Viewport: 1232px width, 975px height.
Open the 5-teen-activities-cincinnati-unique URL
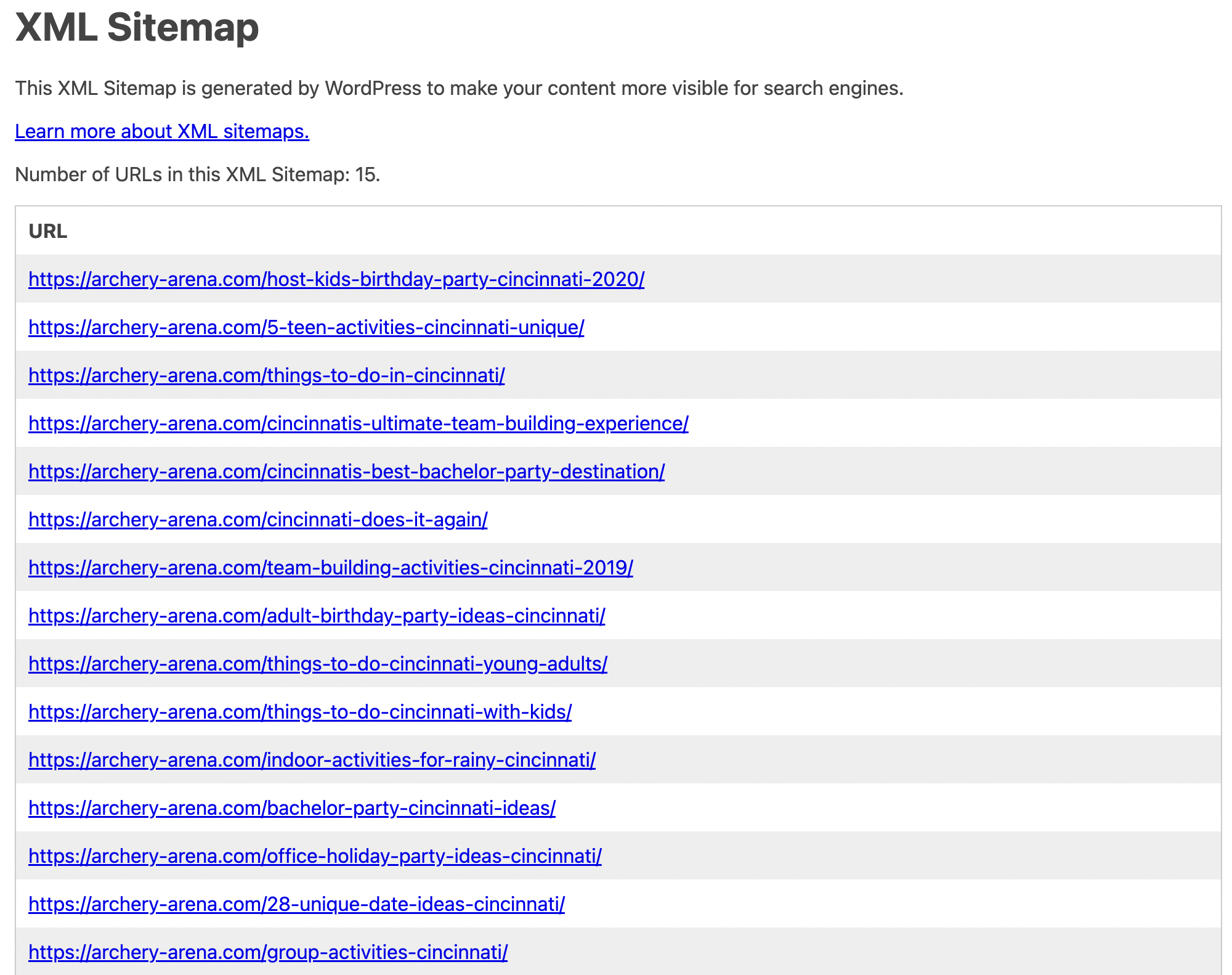tap(306, 327)
